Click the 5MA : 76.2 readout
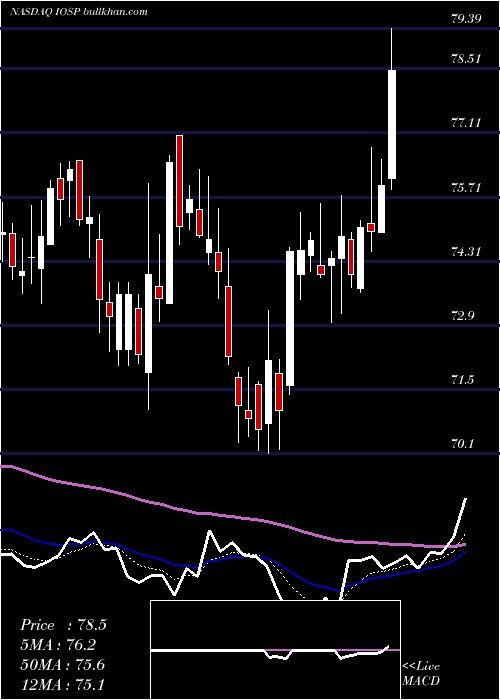This screenshot has width=500, height=700. pyautogui.click(x=58, y=645)
